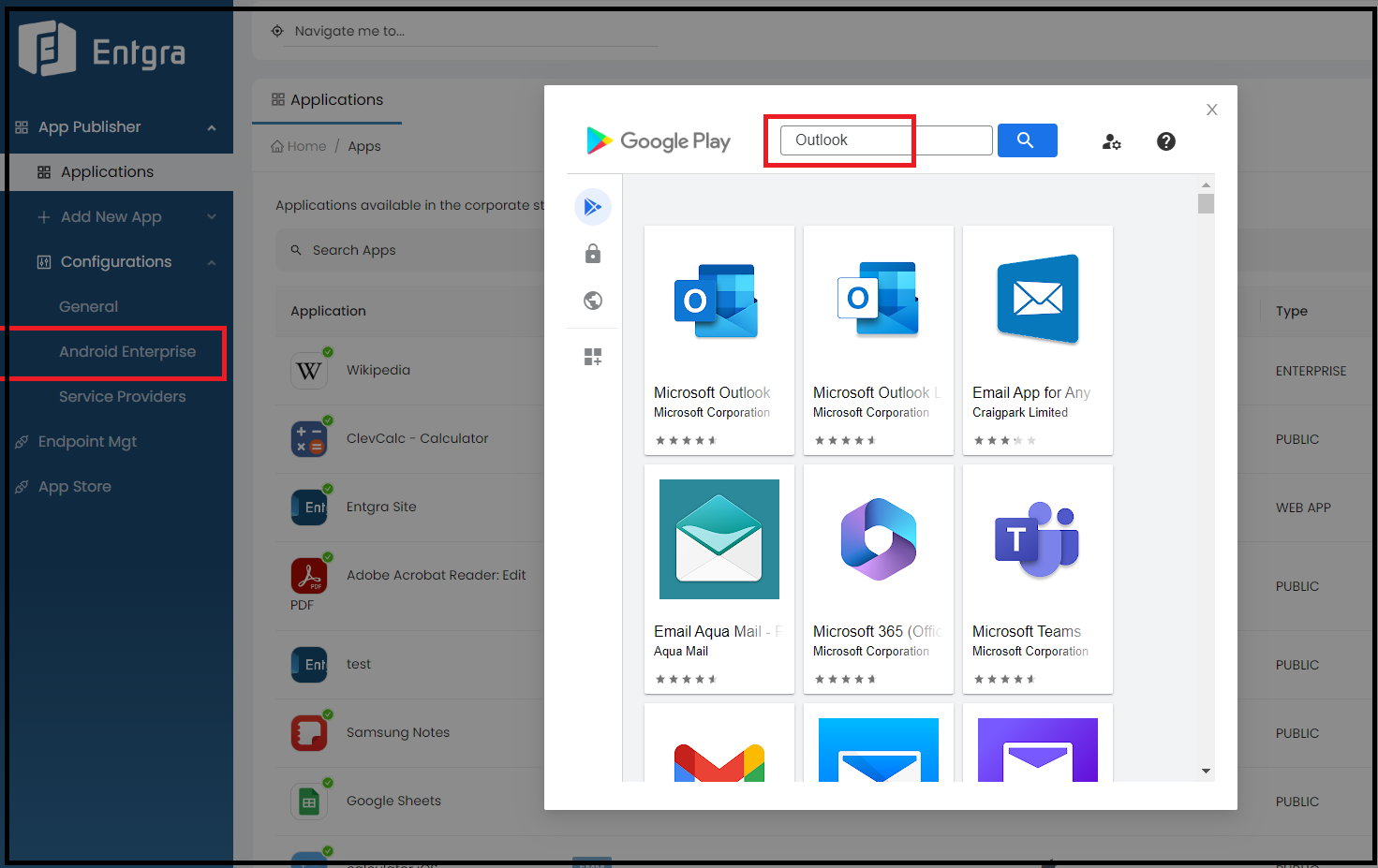Image resolution: width=1378 pixels, height=868 pixels.
Task: Open the Gmail app card
Action: click(x=719, y=743)
